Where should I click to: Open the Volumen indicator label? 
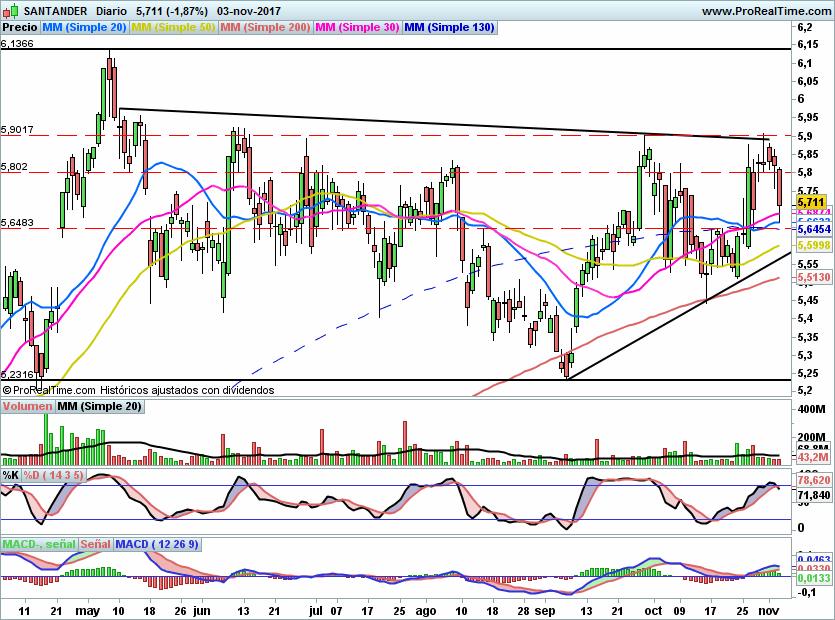coord(27,406)
